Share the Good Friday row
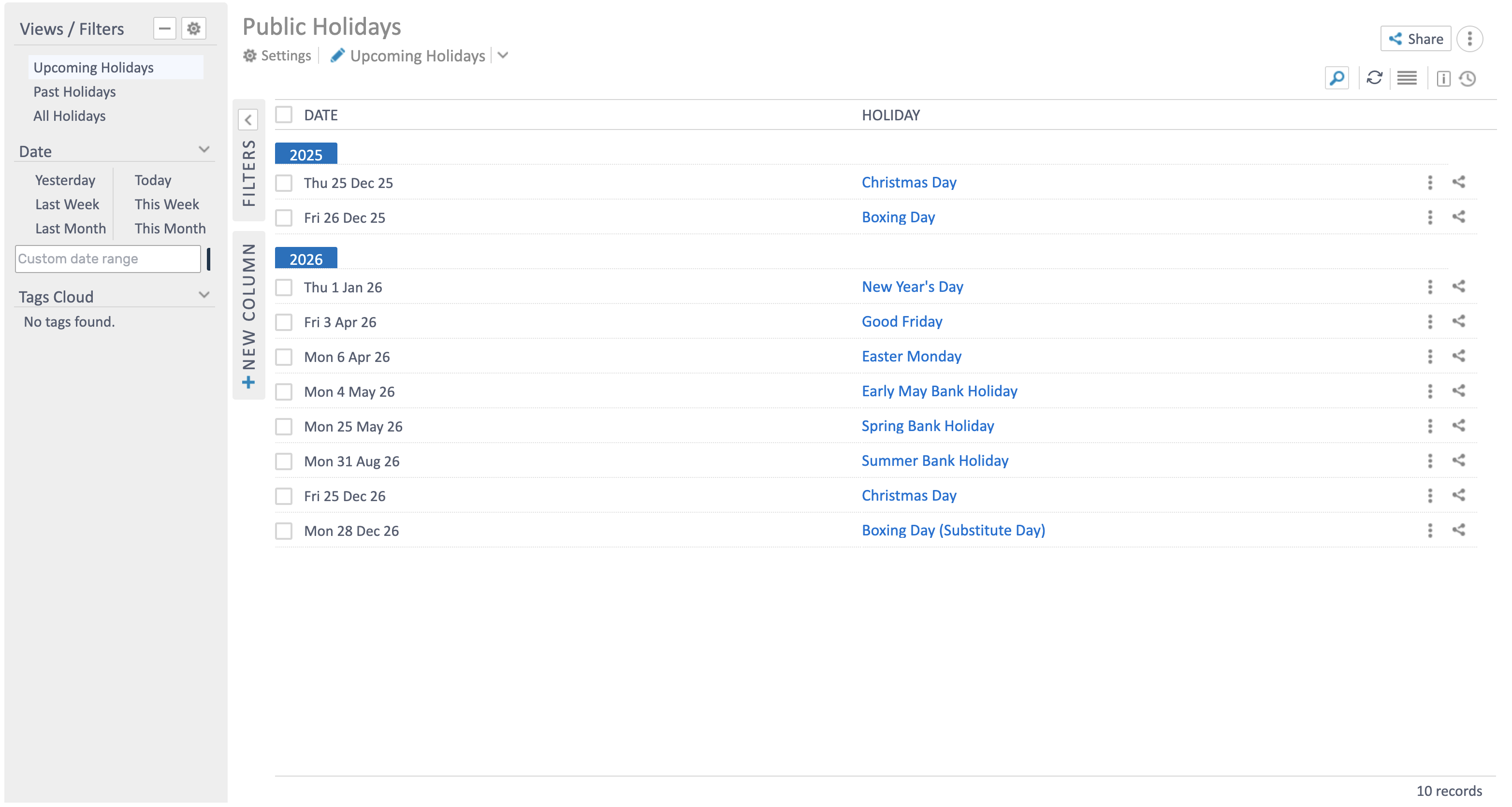This screenshot has width=1512, height=807. pos(1459,322)
